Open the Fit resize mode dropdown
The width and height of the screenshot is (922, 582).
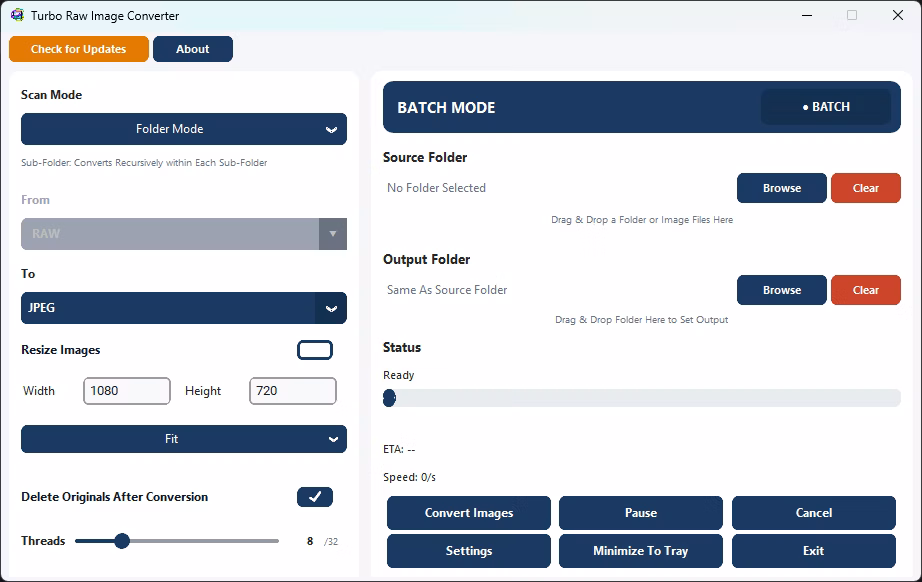184,439
